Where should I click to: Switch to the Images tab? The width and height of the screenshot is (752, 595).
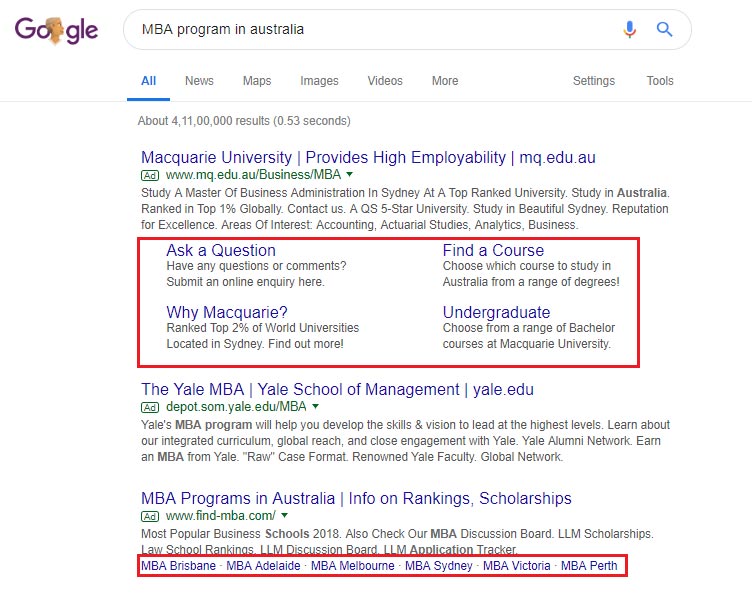click(319, 81)
